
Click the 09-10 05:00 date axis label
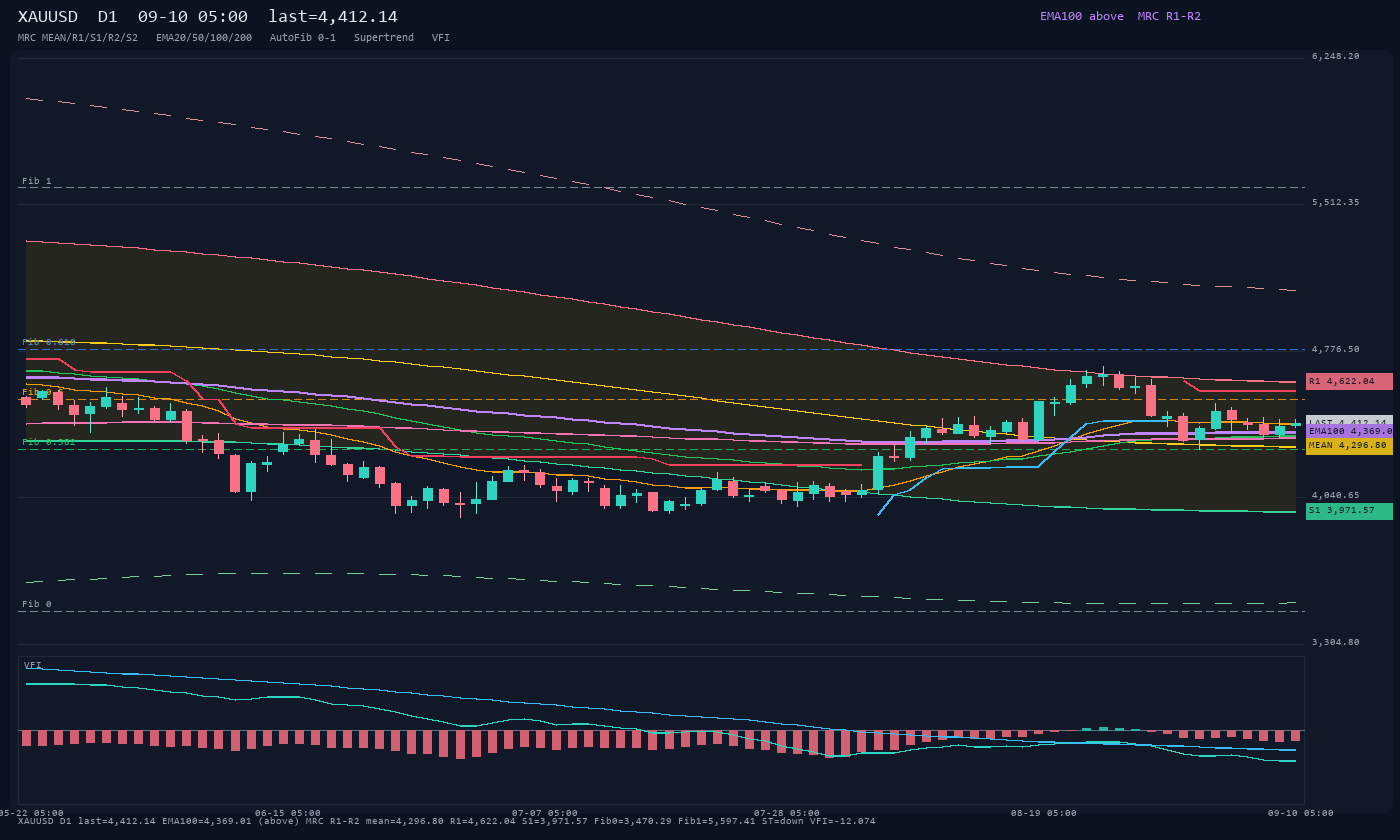(1301, 813)
